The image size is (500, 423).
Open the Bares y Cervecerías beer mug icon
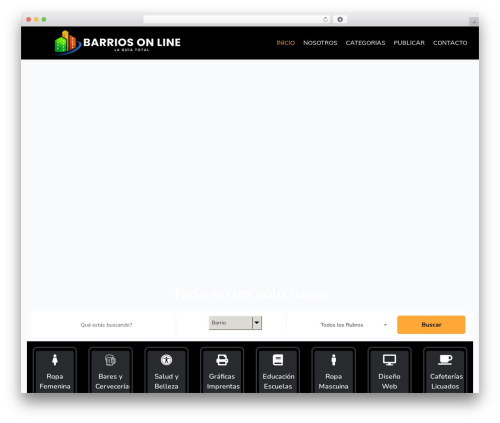pos(110,360)
